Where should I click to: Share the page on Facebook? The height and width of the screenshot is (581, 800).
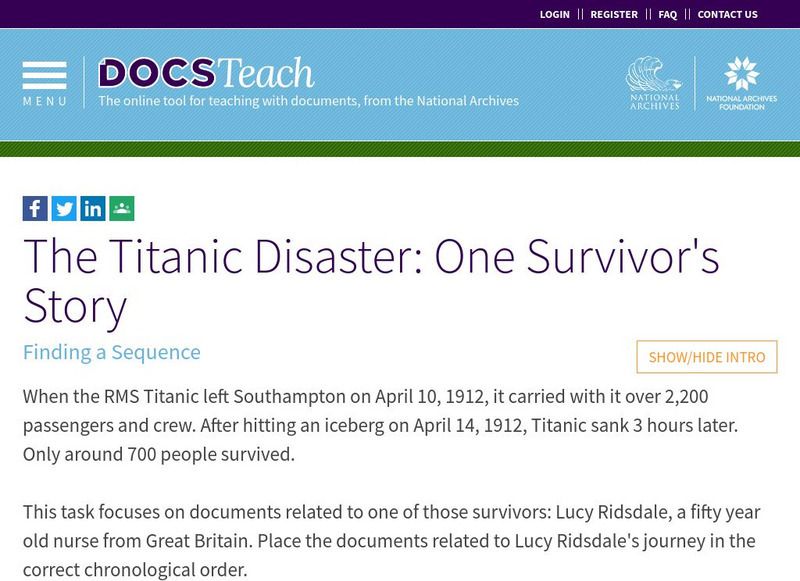tap(35, 209)
